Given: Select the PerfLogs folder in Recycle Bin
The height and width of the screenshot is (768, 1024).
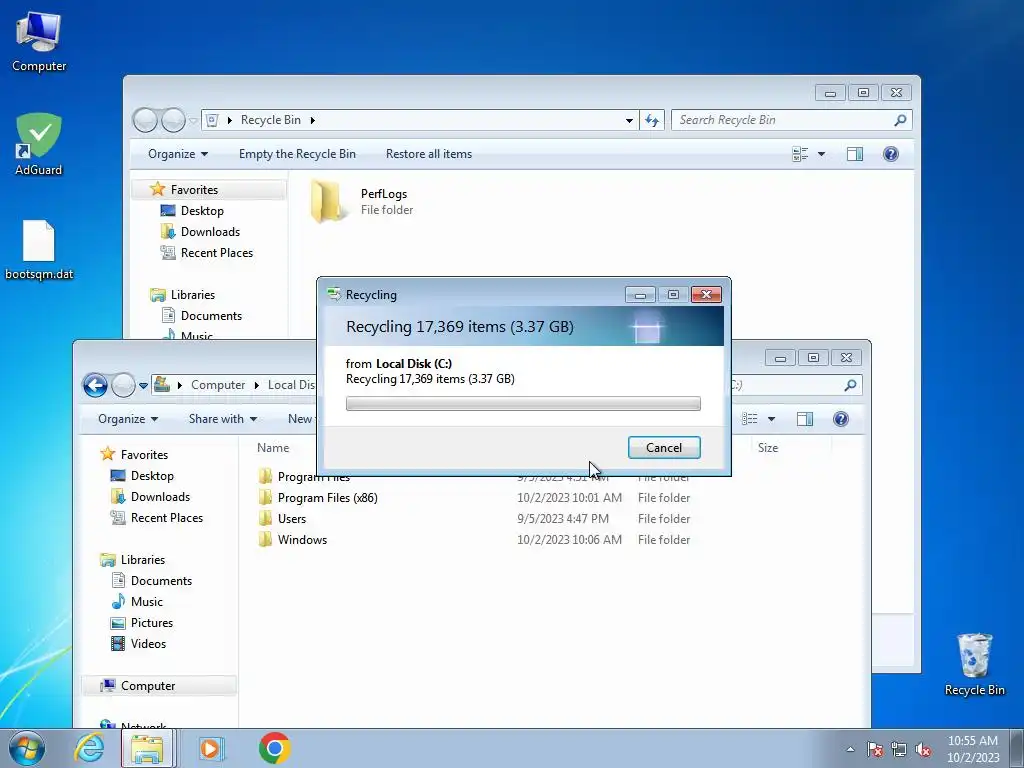Looking at the screenshot, I should tap(362, 201).
